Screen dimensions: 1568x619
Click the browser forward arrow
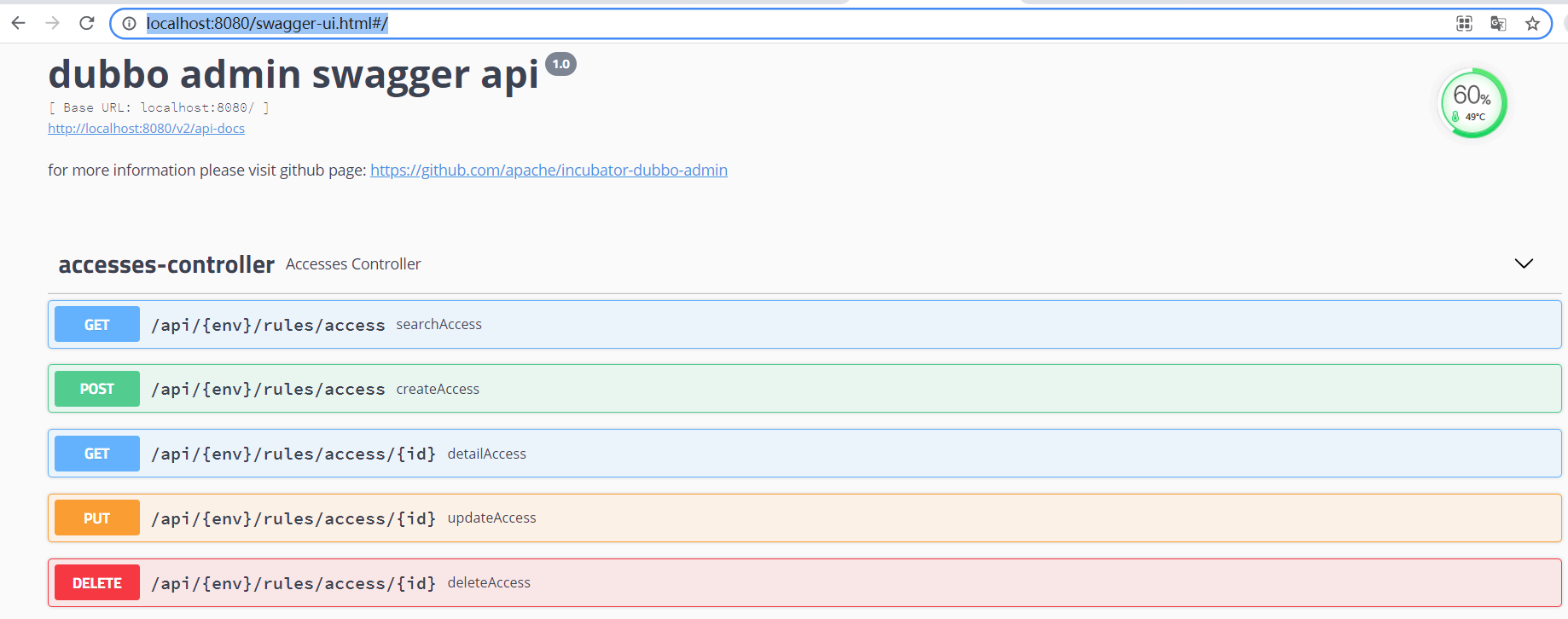pyautogui.click(x=53, y=23)
